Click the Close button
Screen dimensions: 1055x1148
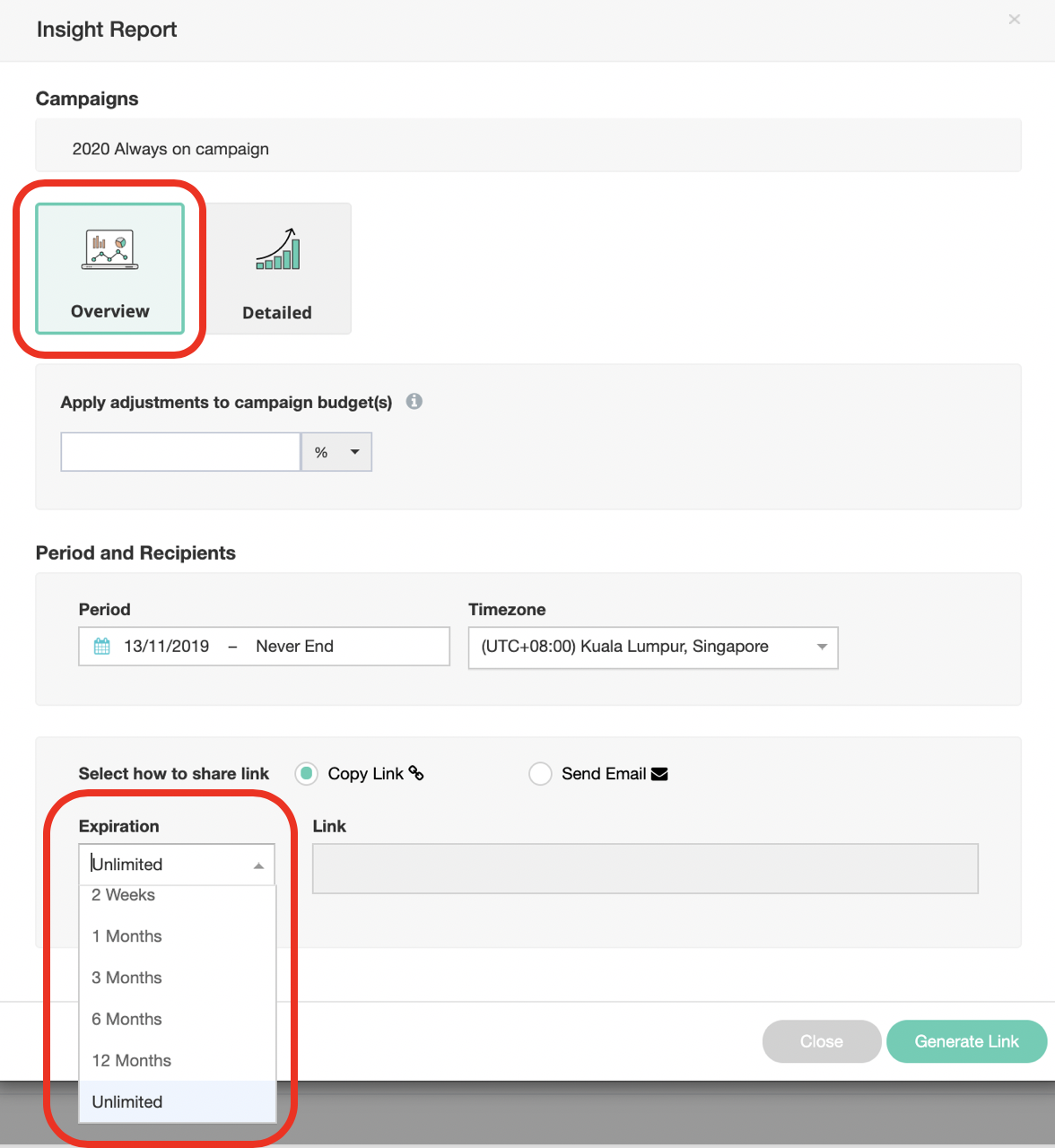(821, 1041)
